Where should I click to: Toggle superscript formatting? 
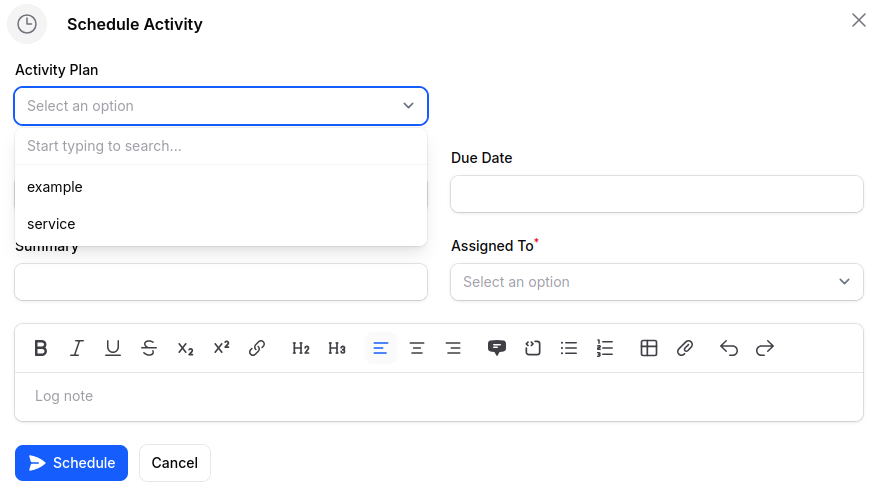point(221,348)
